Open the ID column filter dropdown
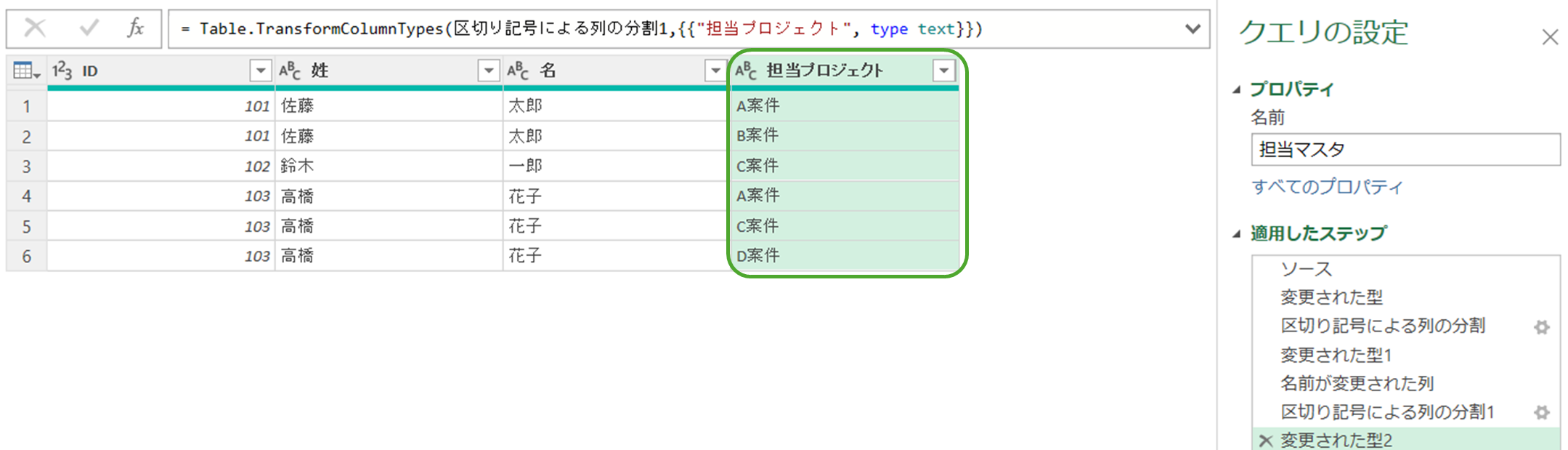The height and width of the screenshot is (450, 1568). coord(260,71)
